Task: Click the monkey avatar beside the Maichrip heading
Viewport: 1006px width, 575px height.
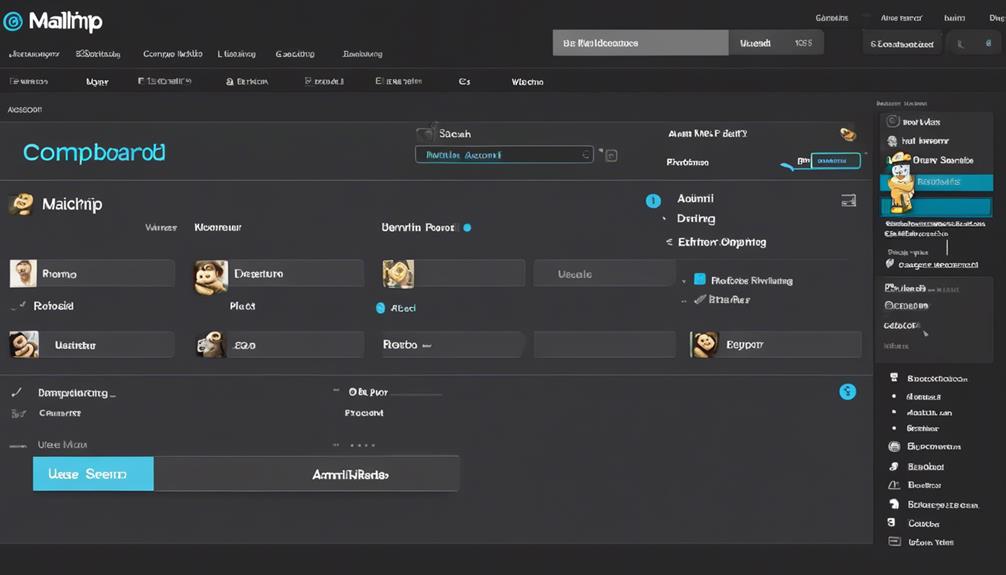Action: [x=21, y=204]
